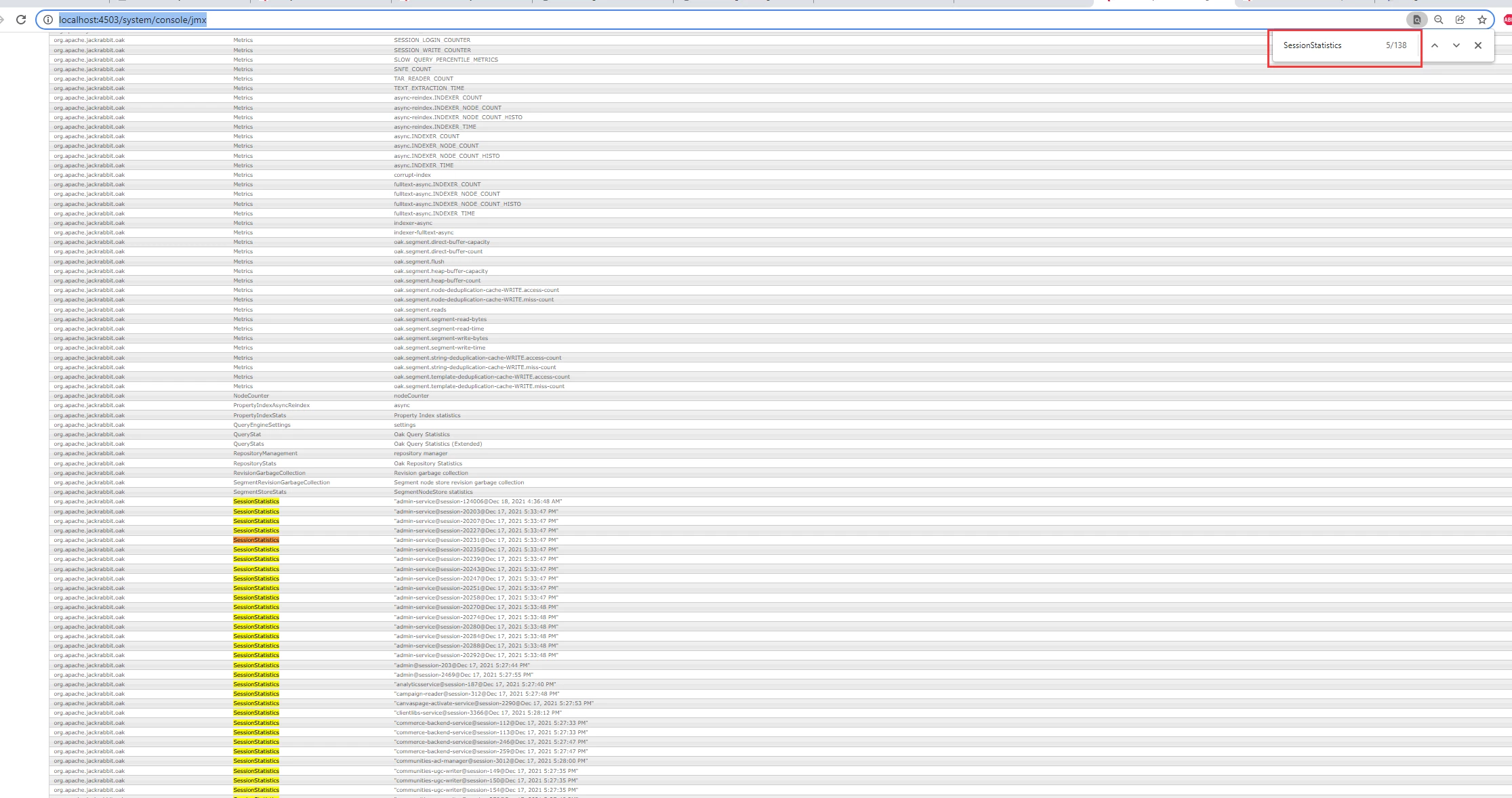Select the QueryEngineSettings settings row

pyautogui.click(x=262, y=425)
